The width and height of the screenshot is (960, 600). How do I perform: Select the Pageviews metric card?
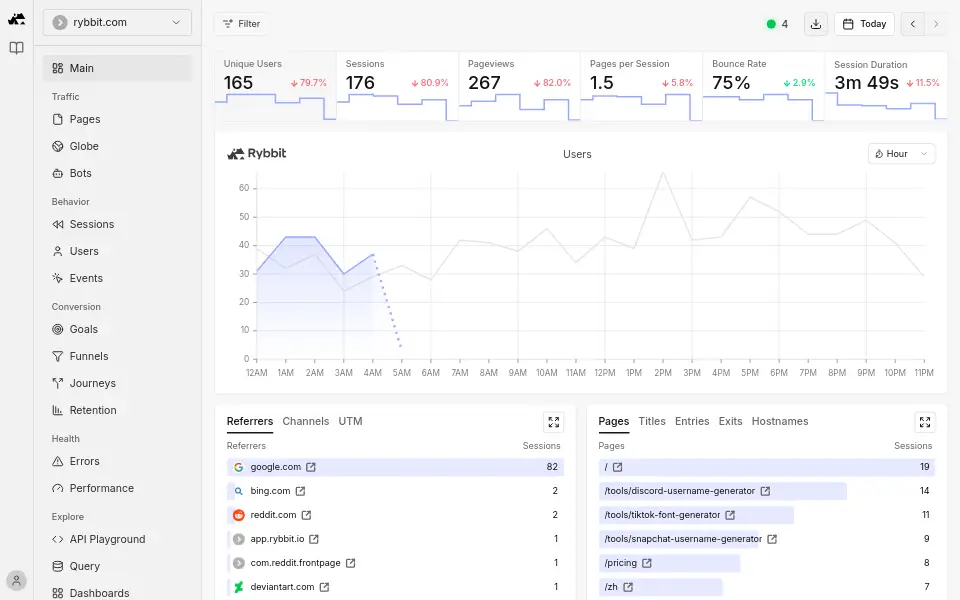coord(519,86)
